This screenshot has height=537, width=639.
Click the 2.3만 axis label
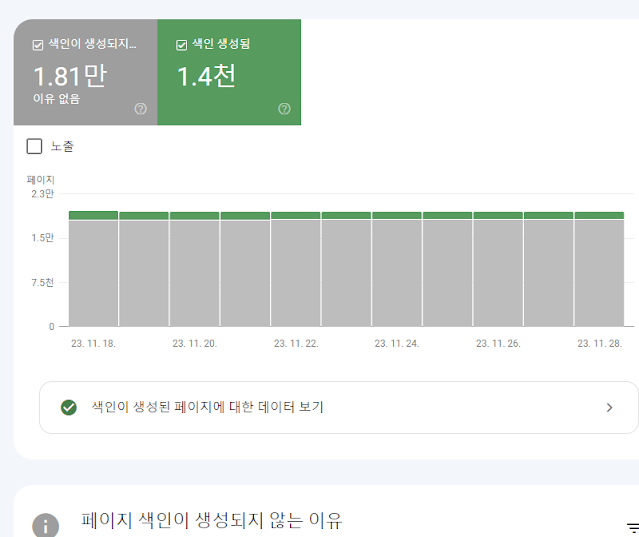tap(42, 194)
